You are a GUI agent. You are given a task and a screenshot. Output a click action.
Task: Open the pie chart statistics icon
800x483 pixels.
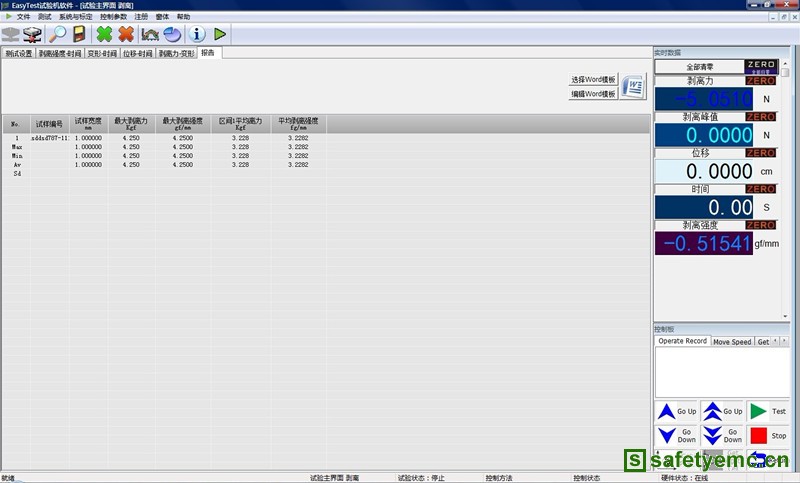coord(172,34)
